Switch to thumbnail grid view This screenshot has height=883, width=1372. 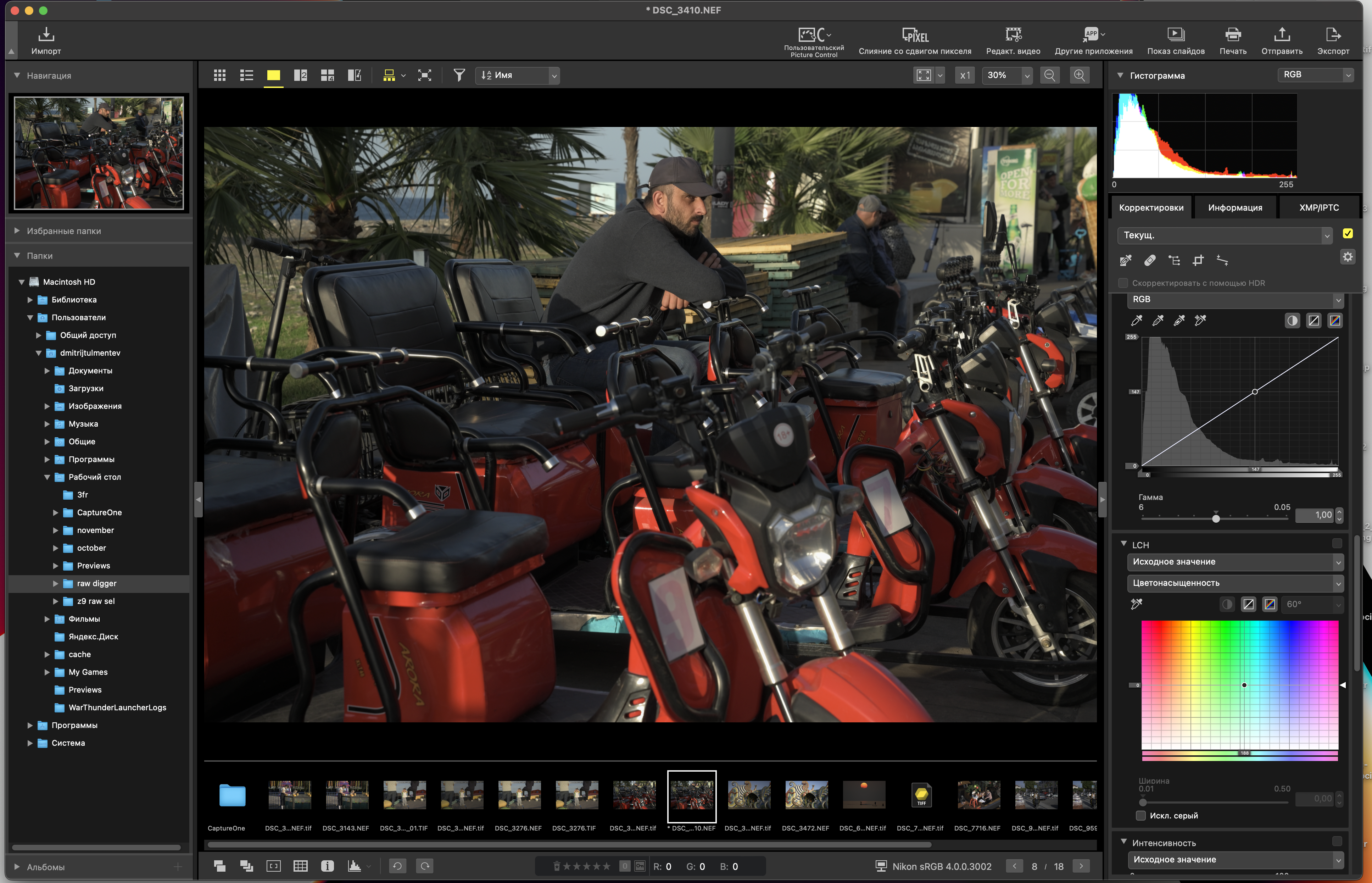[219, 75]
